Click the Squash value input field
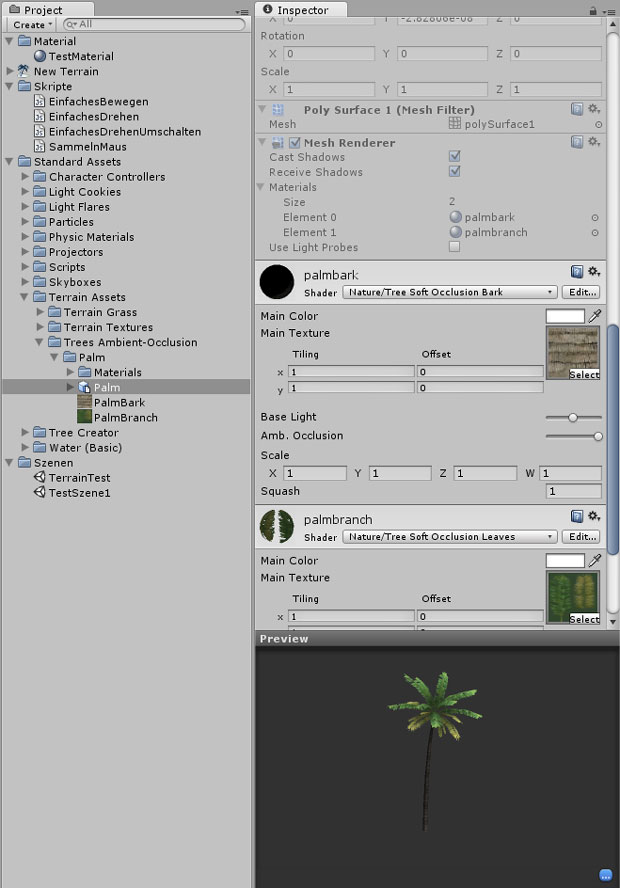The image size is (620, 888). pos(573,491)
